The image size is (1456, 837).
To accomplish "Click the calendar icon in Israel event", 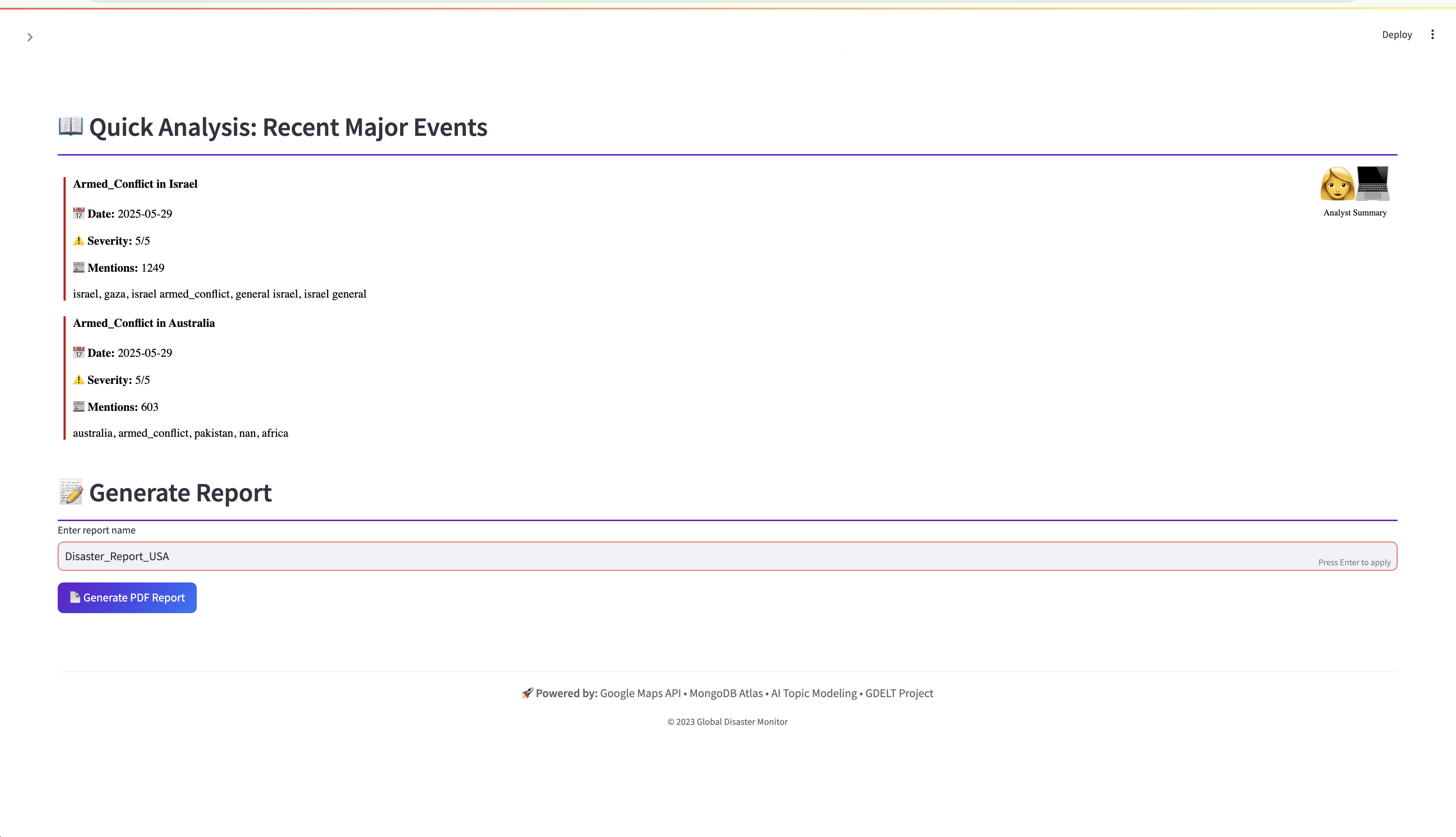I will click(x=79, y=213).
